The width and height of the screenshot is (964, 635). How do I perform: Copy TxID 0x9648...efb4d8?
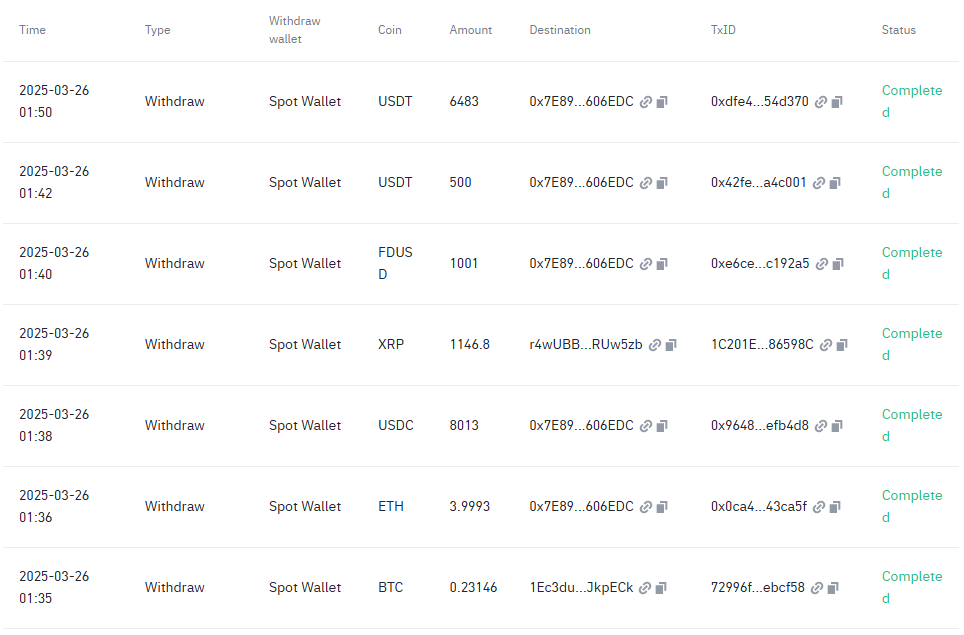pos(837,426)
